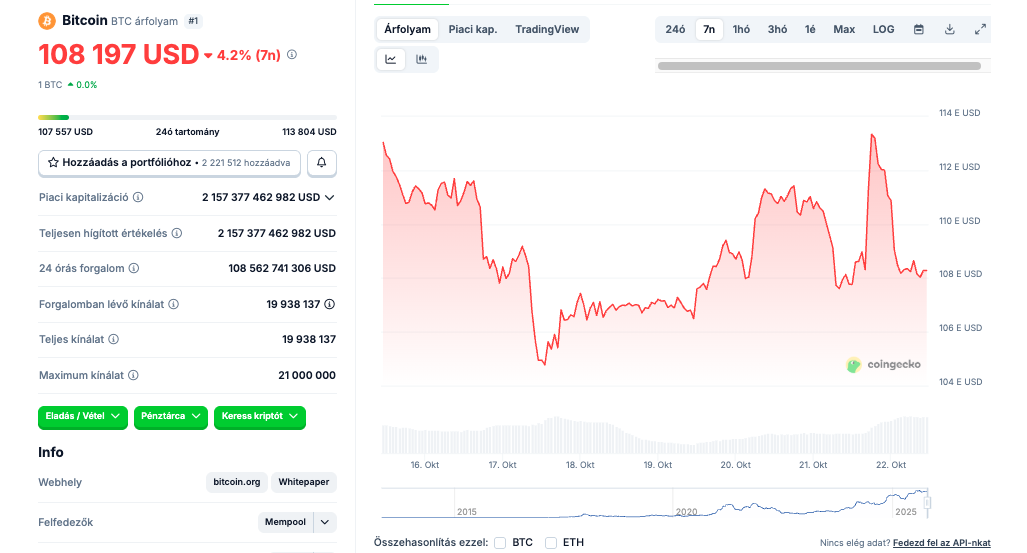Open the Whitepaper link
This screenshot has width=1027, height=553.
pos(304,482)
